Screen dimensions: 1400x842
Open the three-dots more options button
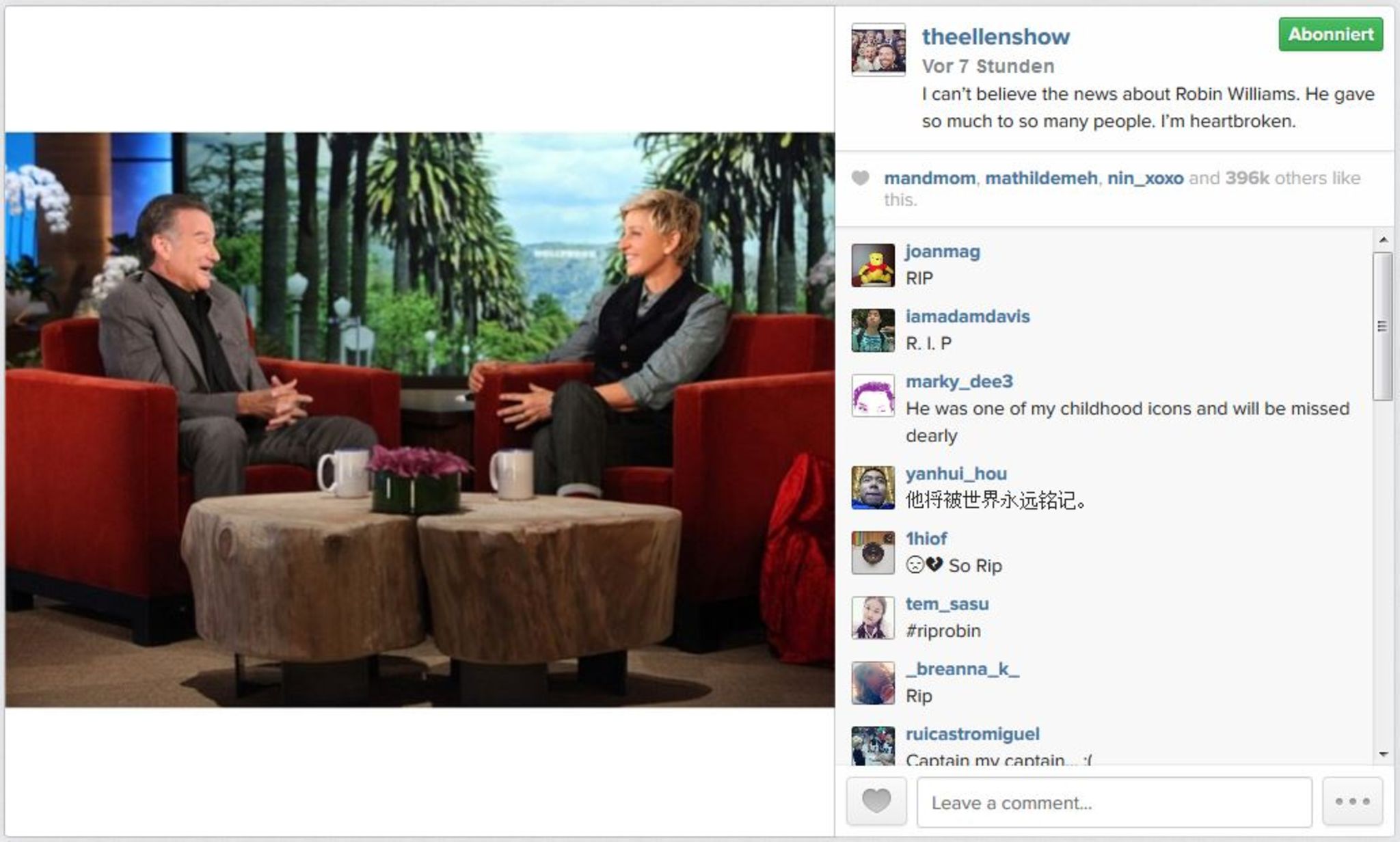[x=1352, y=801]
